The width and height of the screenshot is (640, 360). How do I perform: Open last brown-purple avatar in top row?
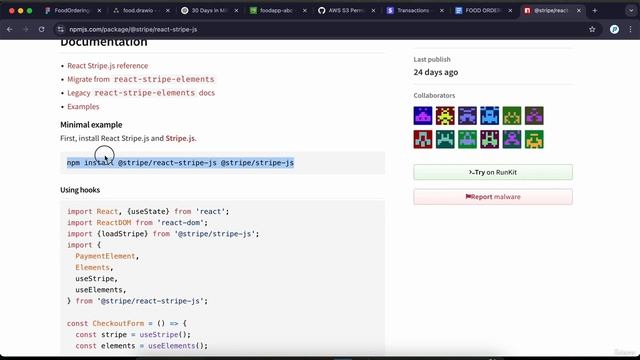click(x=534, y=116)
